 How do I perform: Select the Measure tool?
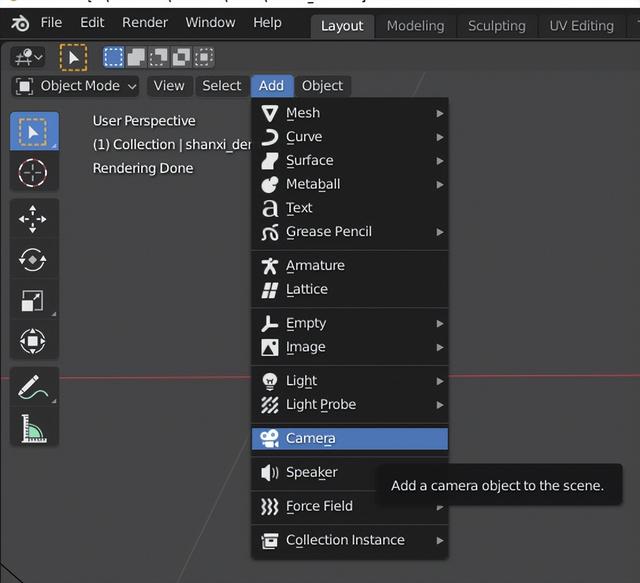click(33, 428)
